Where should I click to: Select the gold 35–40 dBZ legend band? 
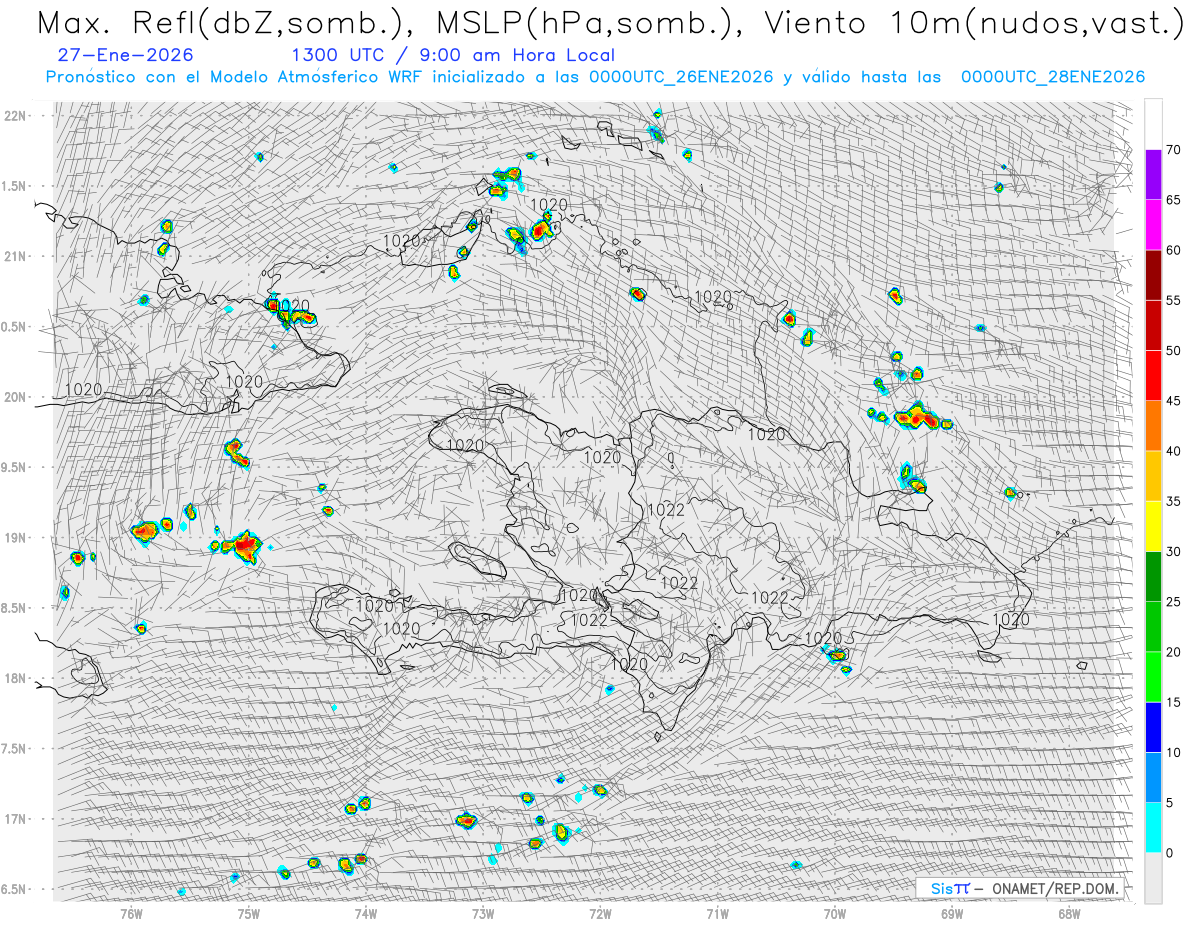coord(1153,476)
